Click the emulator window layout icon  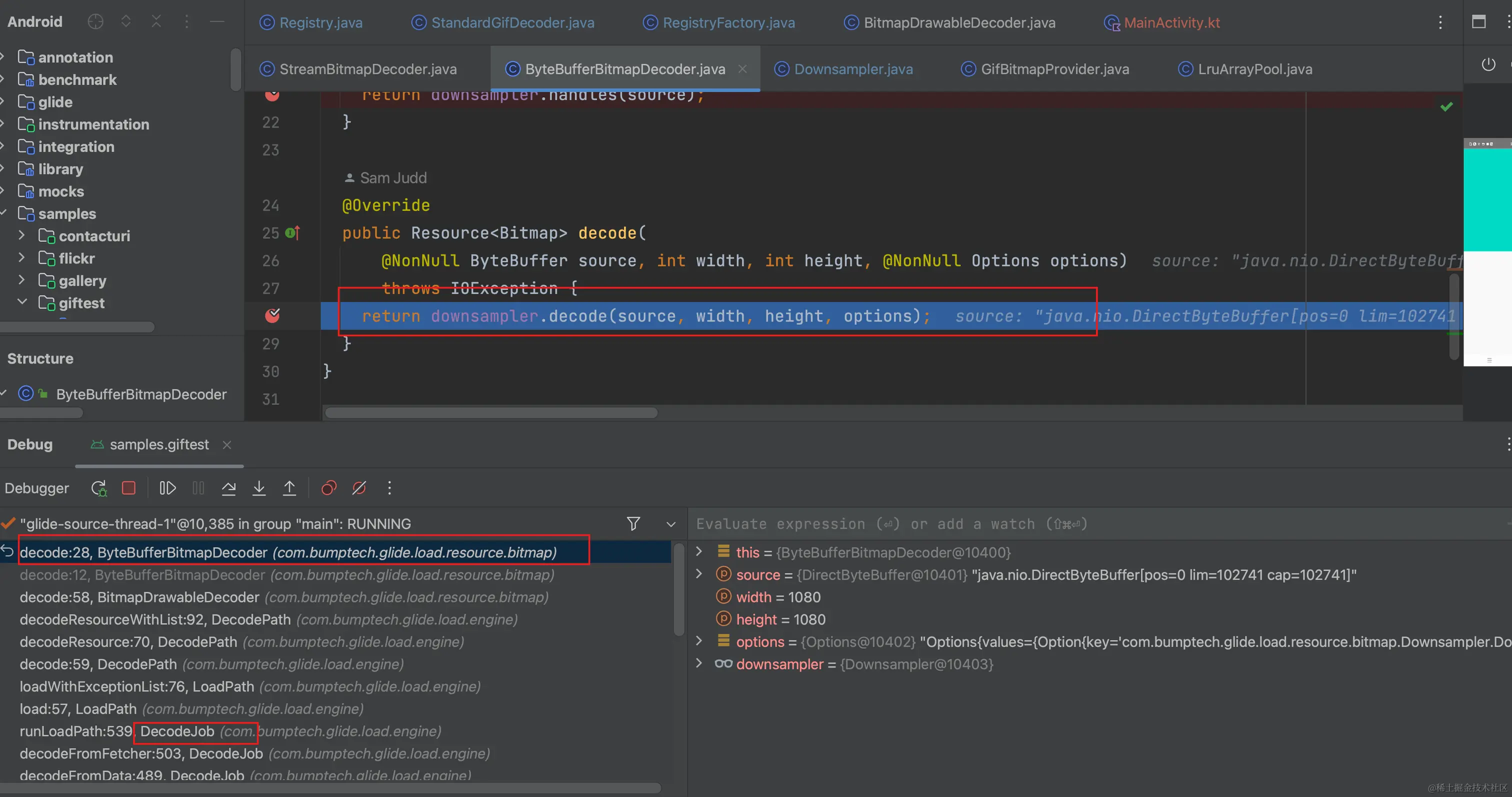(x=1478, y=21)
